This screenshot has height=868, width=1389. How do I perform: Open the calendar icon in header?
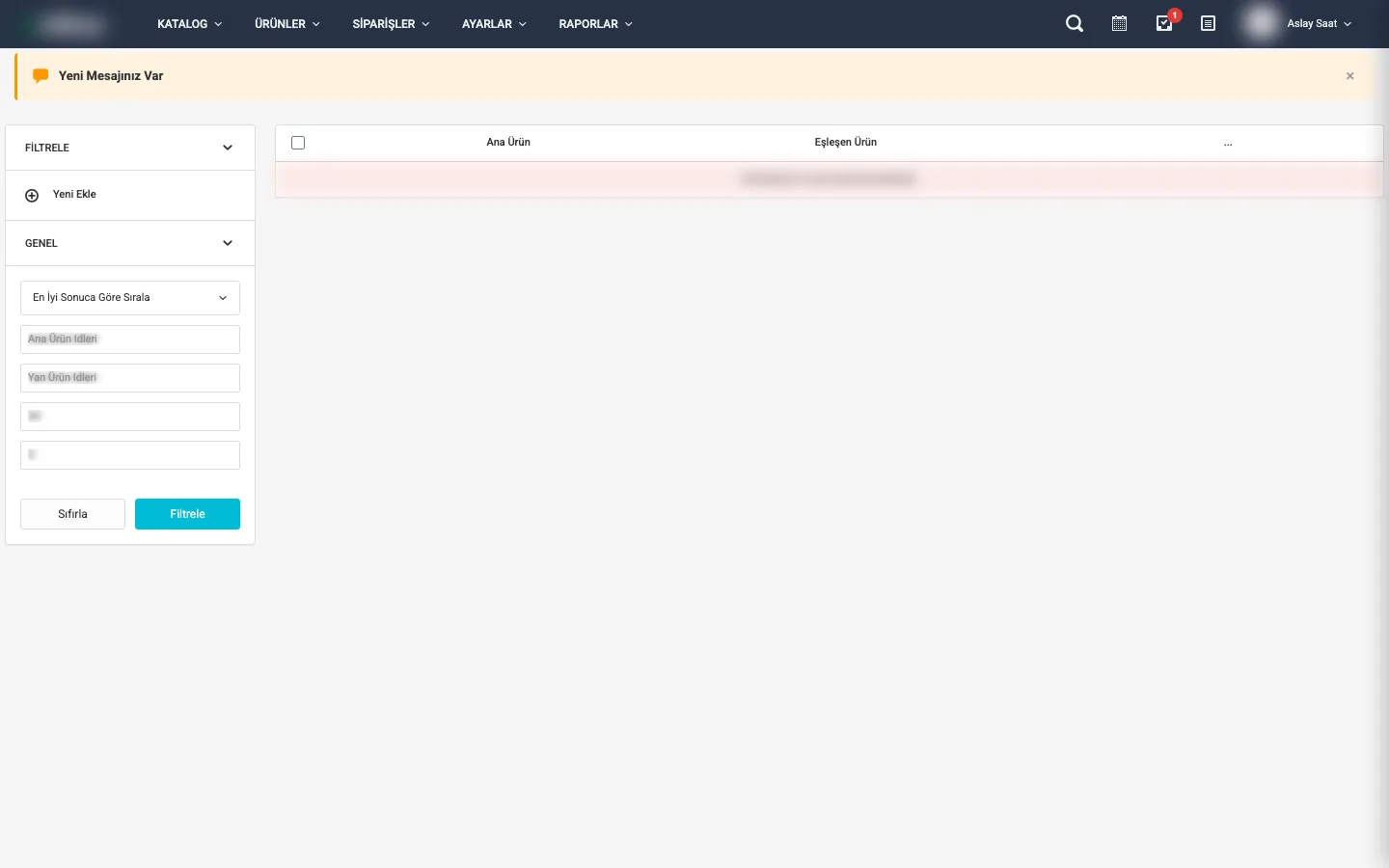tap(1119, 24)
